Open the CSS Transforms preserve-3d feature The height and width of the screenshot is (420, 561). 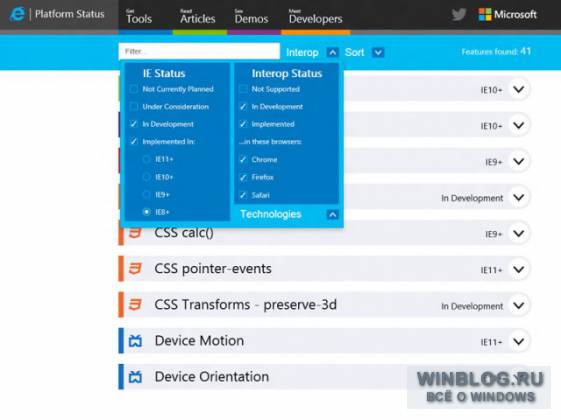(245, 305)
